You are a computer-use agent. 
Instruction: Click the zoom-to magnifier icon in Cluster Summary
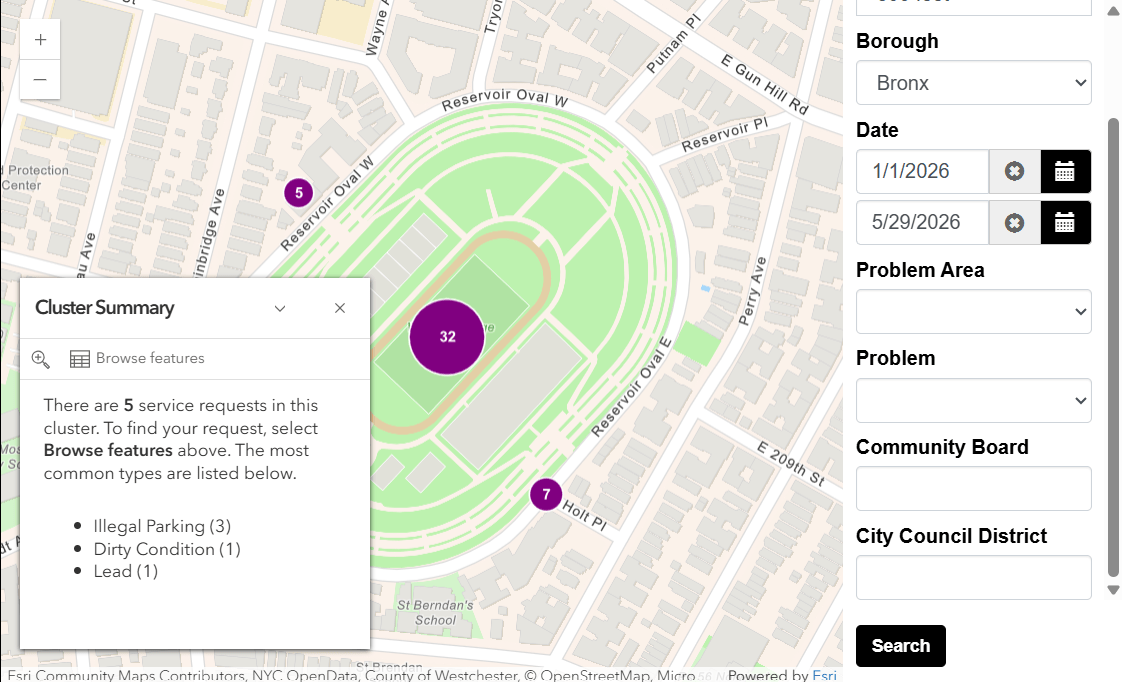[41, 359]
